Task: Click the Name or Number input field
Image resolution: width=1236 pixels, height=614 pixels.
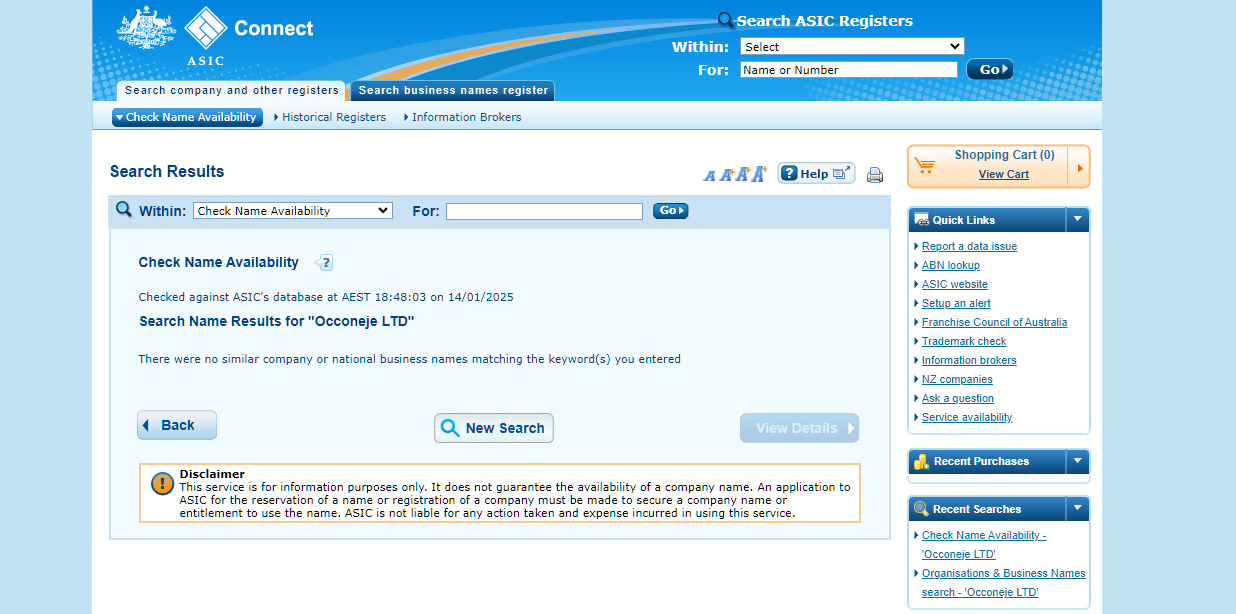Action: pyautogui.click(x=849, y=70)
